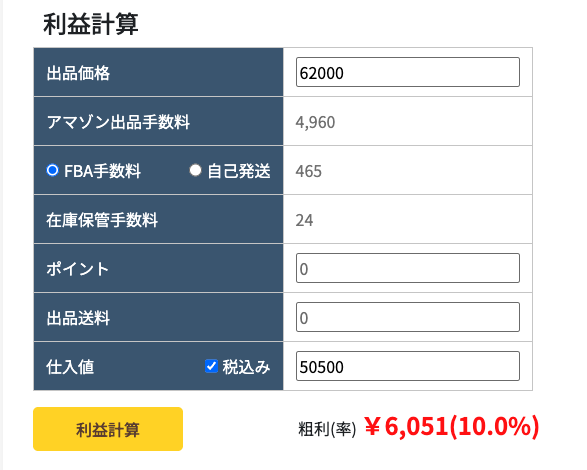Screen dimensions: 587x470
Task: Select the 自己発送 radio button
Action: [x=195, y=170]
